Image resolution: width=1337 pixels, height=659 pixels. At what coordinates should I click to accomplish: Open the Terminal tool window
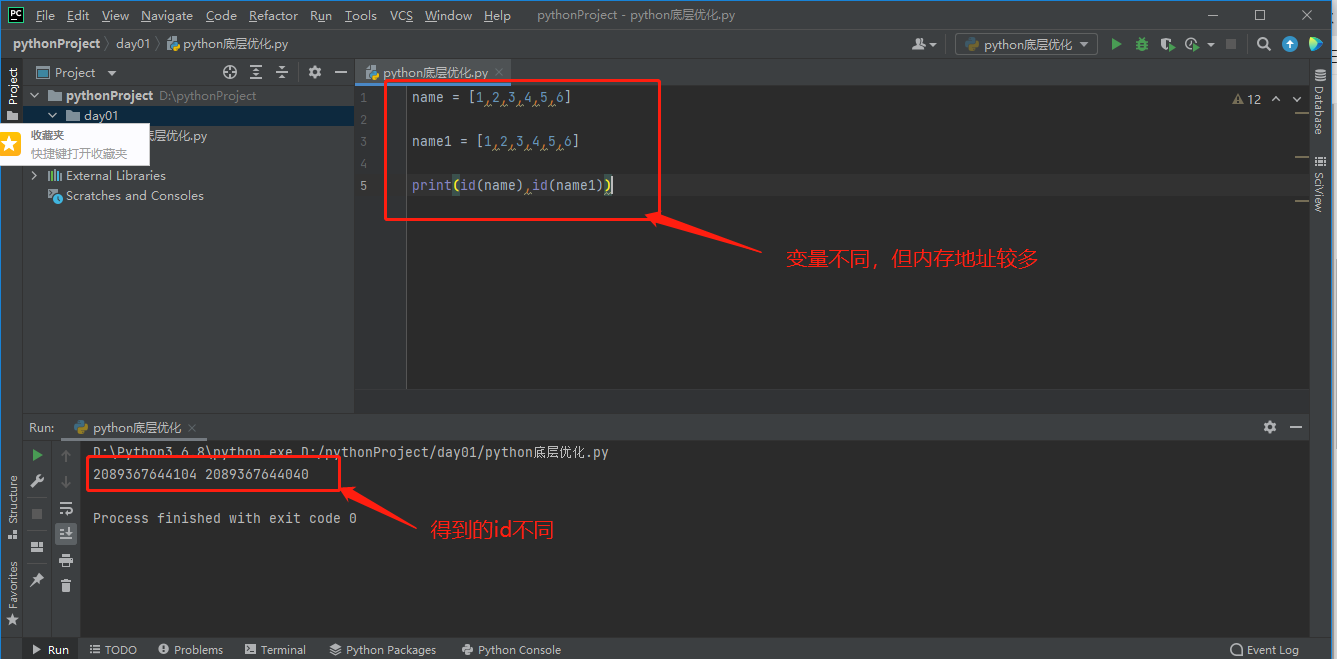(x=275, y=649)
